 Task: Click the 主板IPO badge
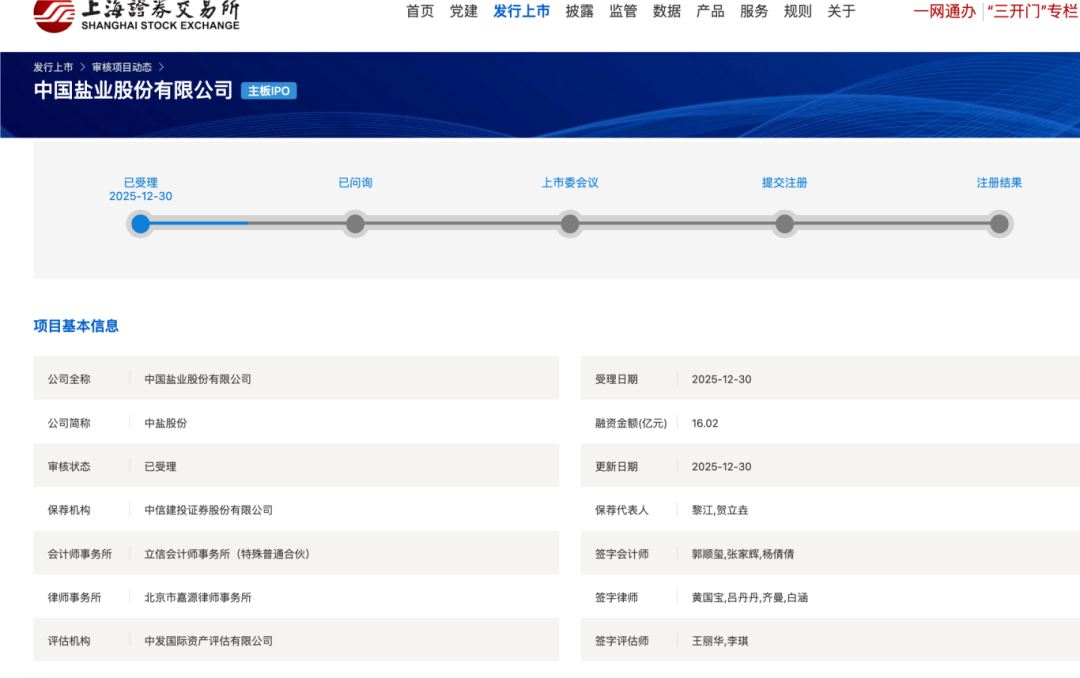pos(269,91)
